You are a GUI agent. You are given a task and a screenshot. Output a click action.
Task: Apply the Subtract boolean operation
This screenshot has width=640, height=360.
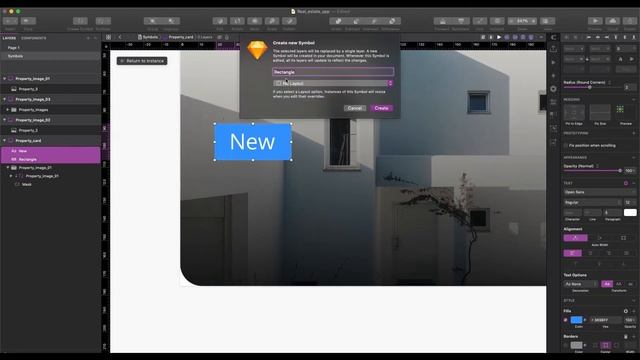[356, 21]
